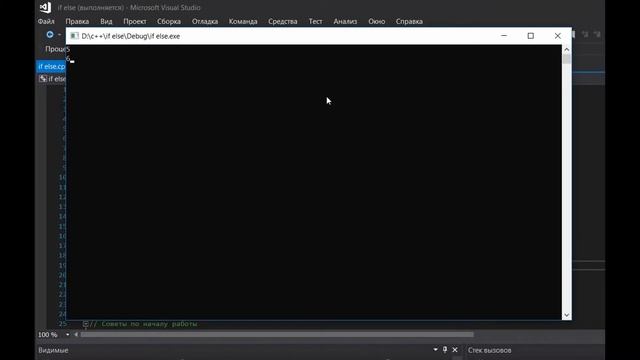The image size is (640, 360).
Task: Click the console title D:\c++\if else\Debug\if else.exe
Action: pos(131,36)
